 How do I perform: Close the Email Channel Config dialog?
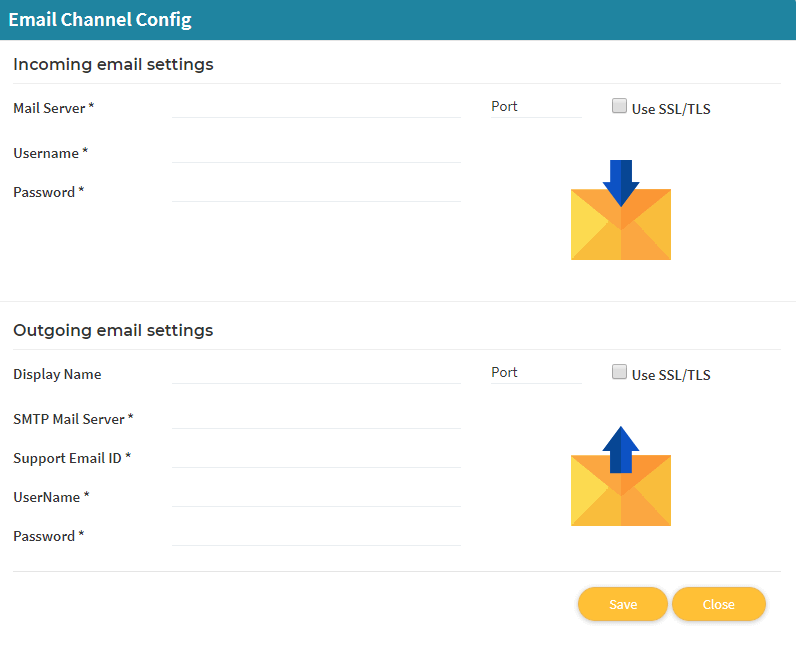click(719, 604)
